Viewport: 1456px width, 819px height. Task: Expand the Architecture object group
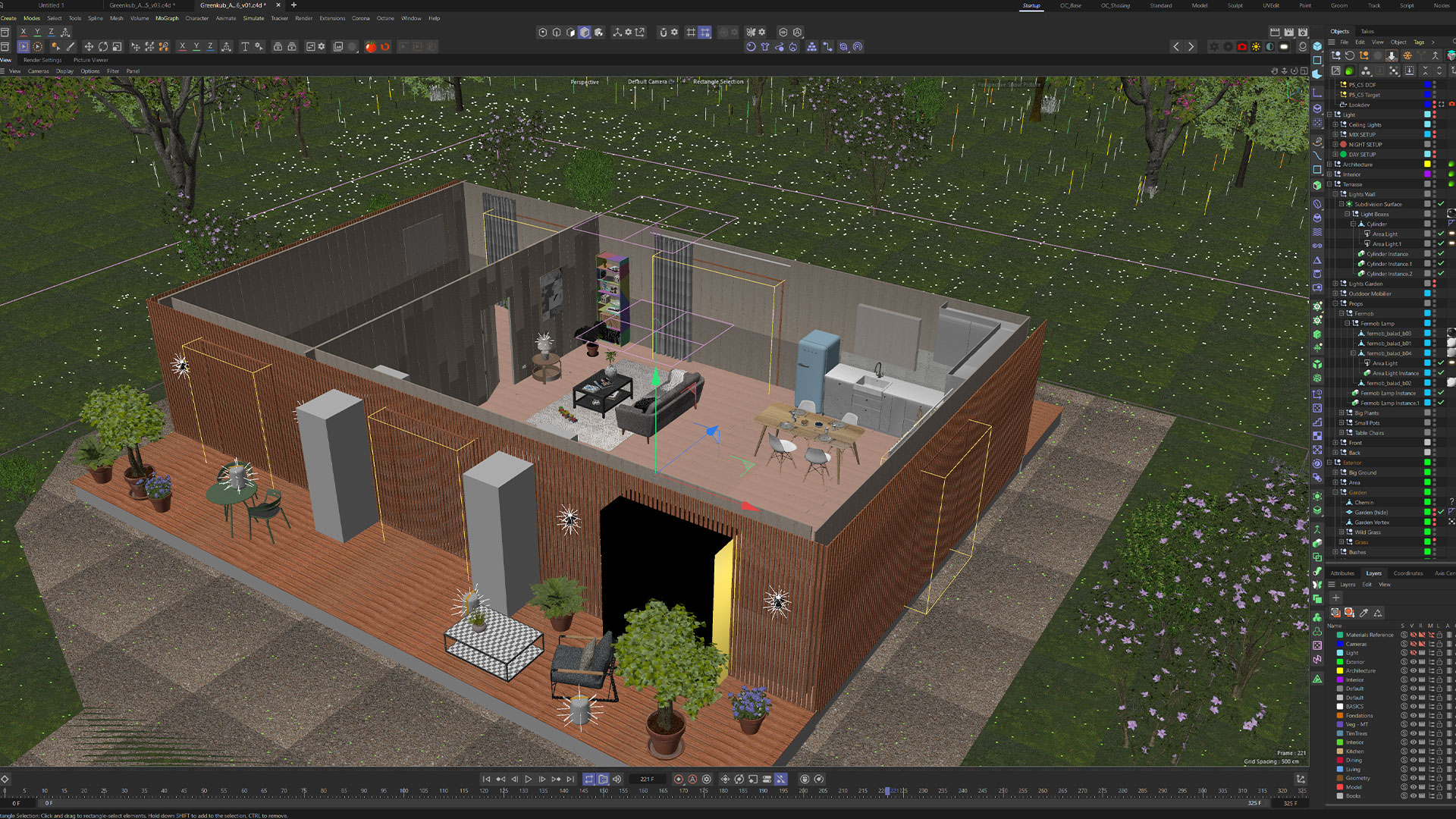(x=1330, y=165)
